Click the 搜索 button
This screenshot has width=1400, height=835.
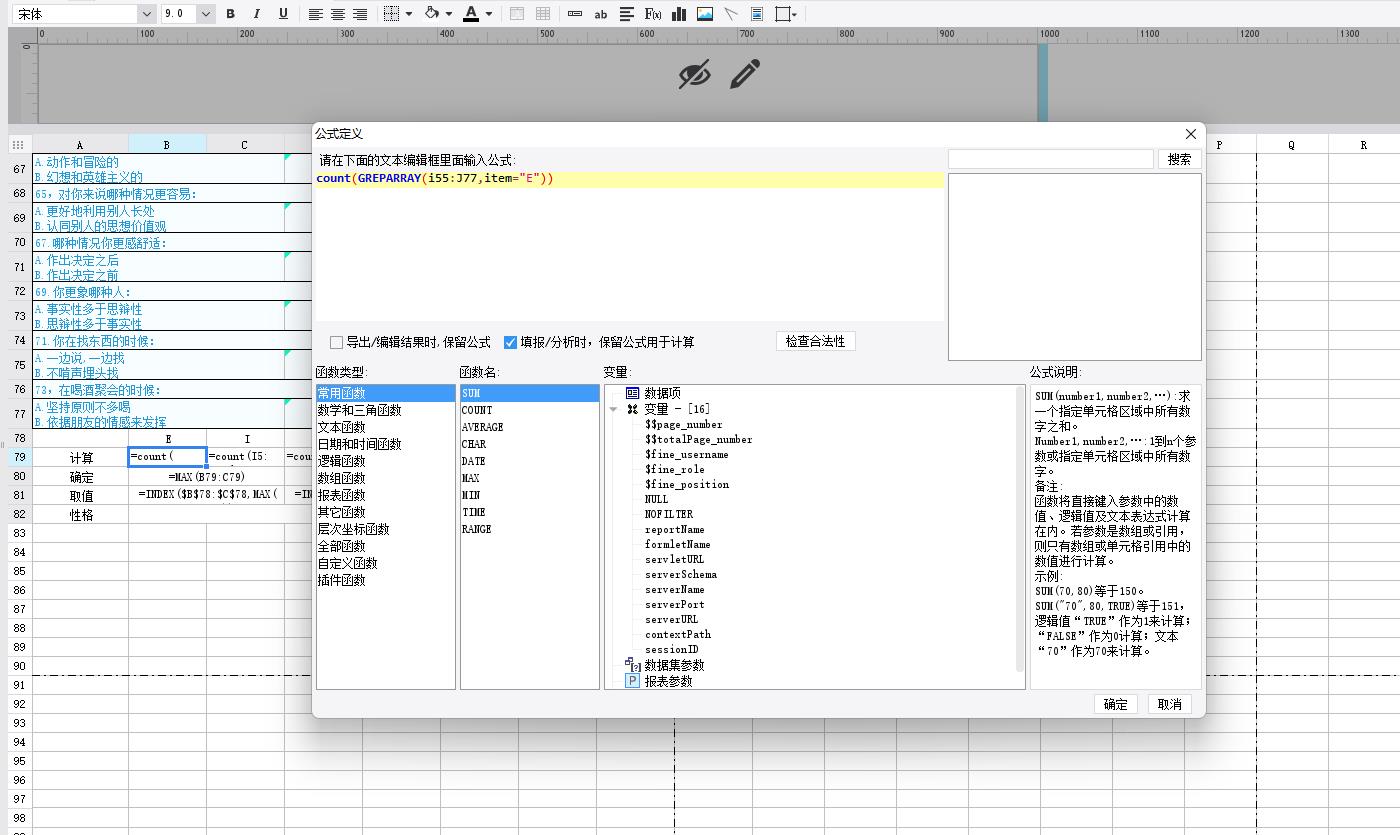point(1180,159)
